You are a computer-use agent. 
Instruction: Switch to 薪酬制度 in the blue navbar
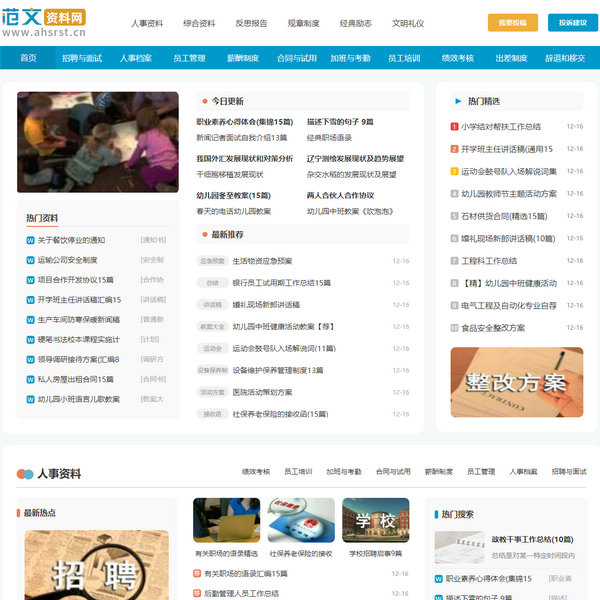click(x=242, y=58)
